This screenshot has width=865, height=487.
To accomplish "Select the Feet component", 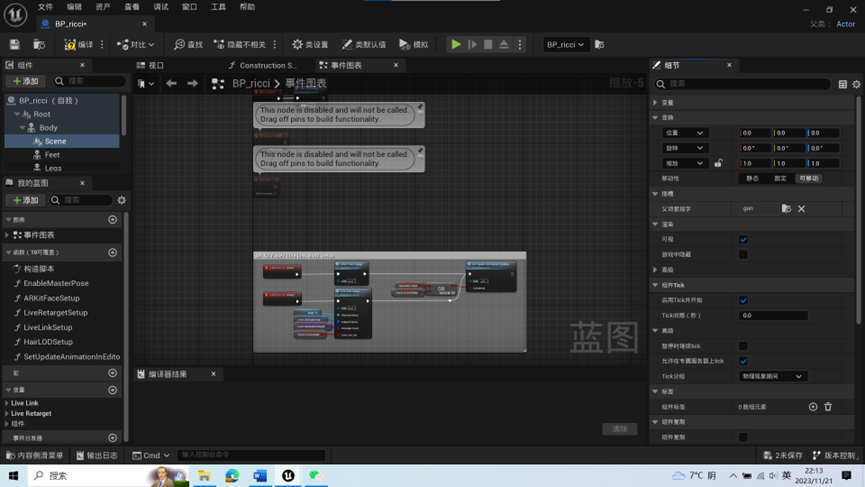I will click(52, 155).
